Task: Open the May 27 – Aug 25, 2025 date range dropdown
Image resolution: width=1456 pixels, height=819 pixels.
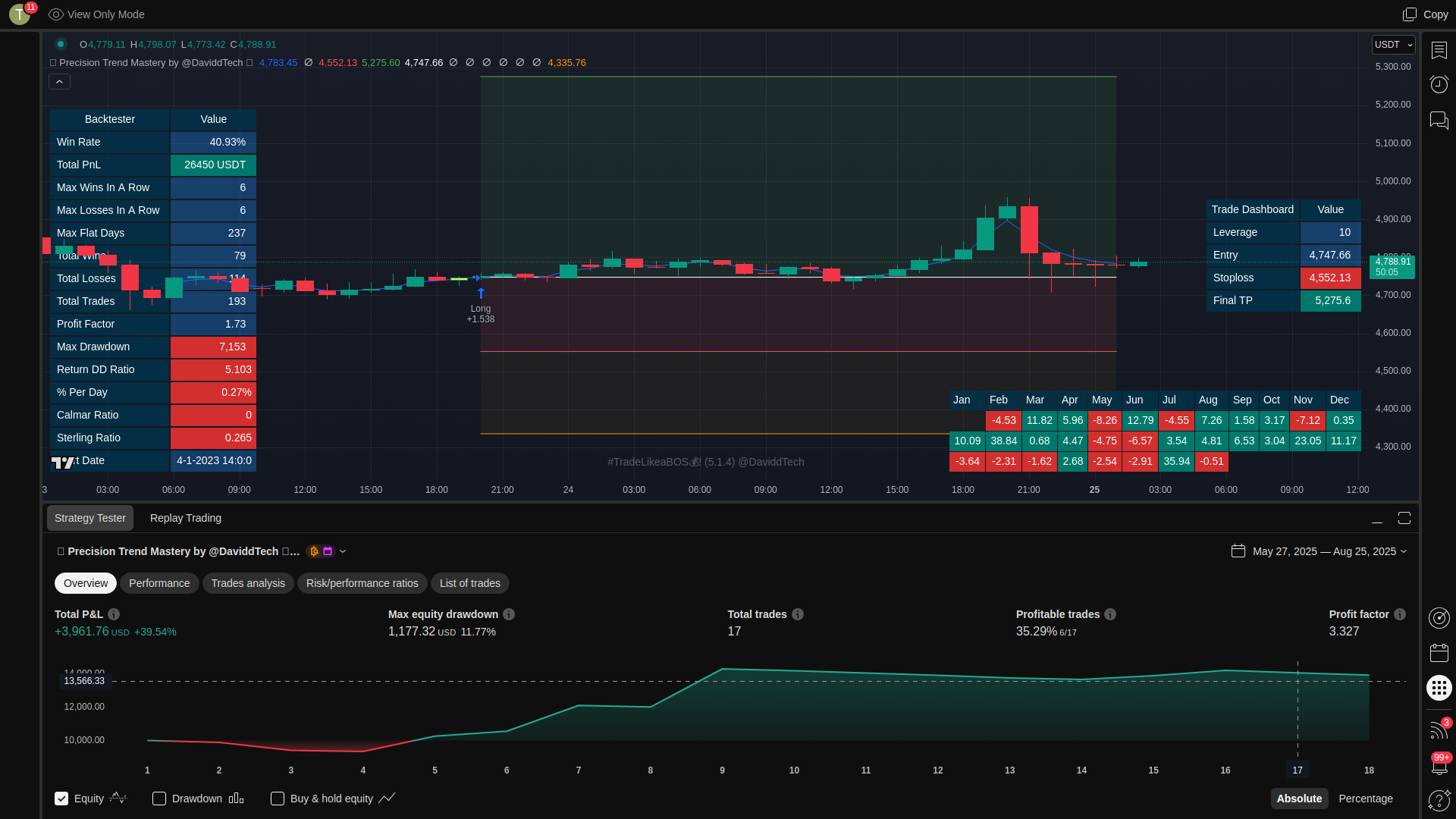Action: pos(1319,551)
